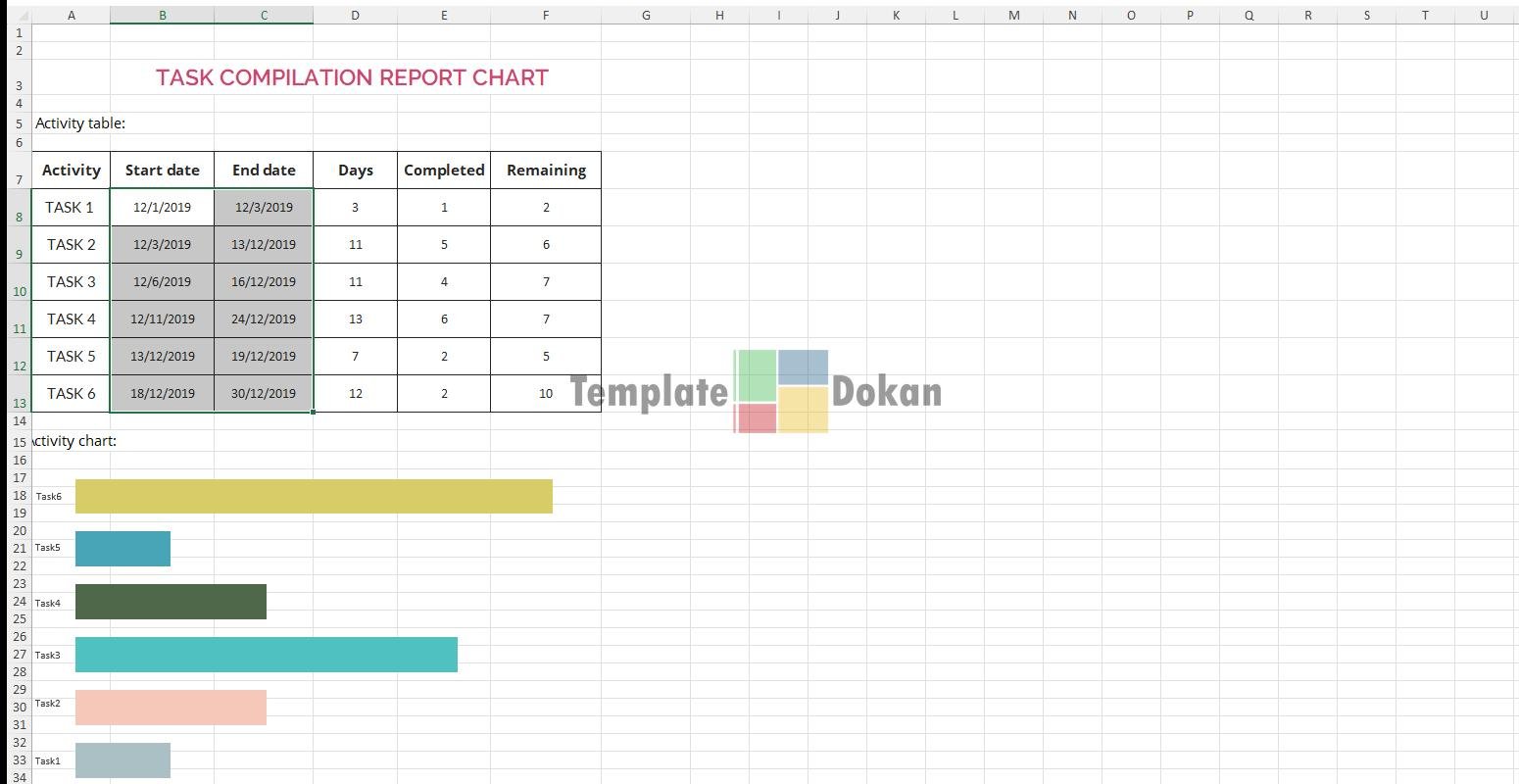The height and width of the screenshot is (784, 1519).
Task: Click the blue Task5 chart bar
Action: click(x=122, y=549)
